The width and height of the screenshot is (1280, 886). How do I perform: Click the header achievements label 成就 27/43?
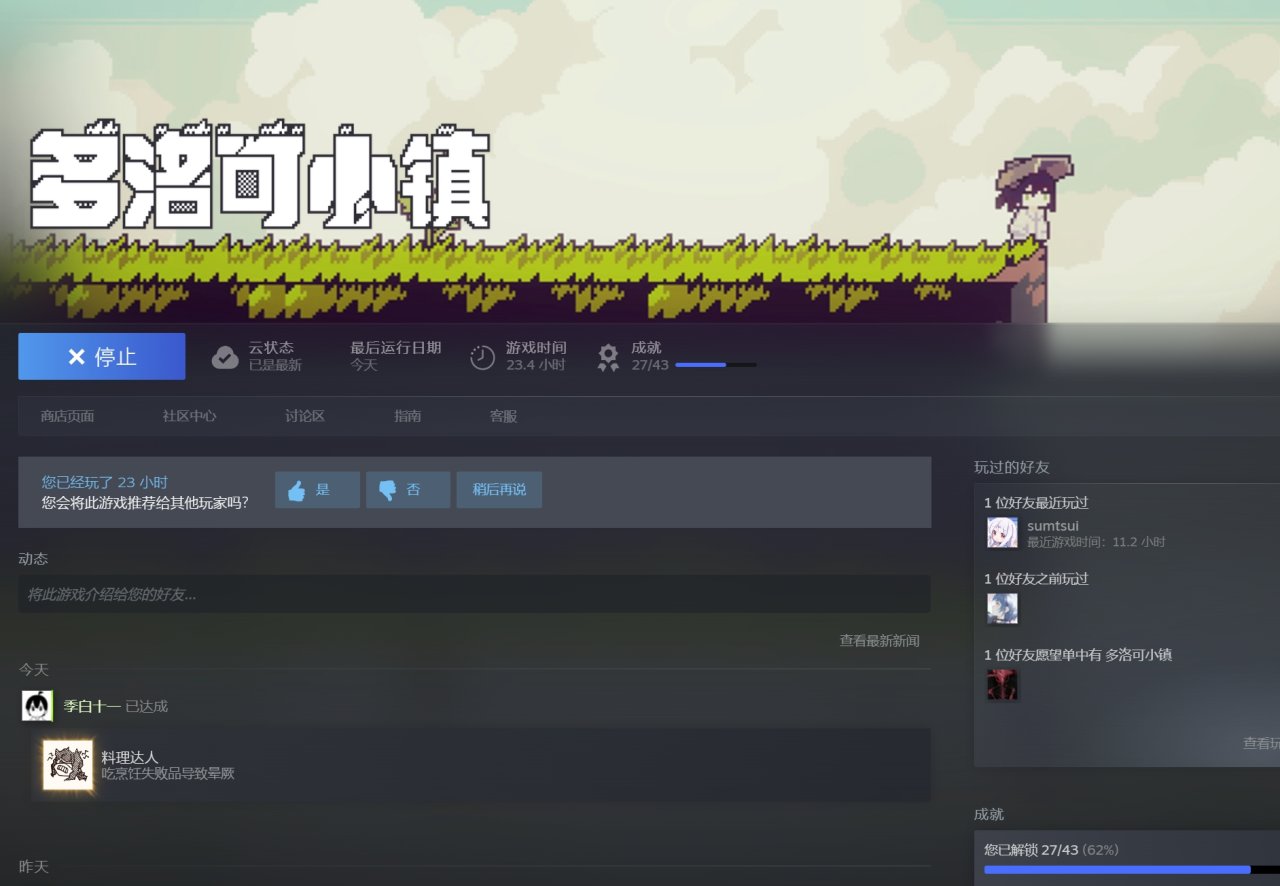[x=650, y=356]
